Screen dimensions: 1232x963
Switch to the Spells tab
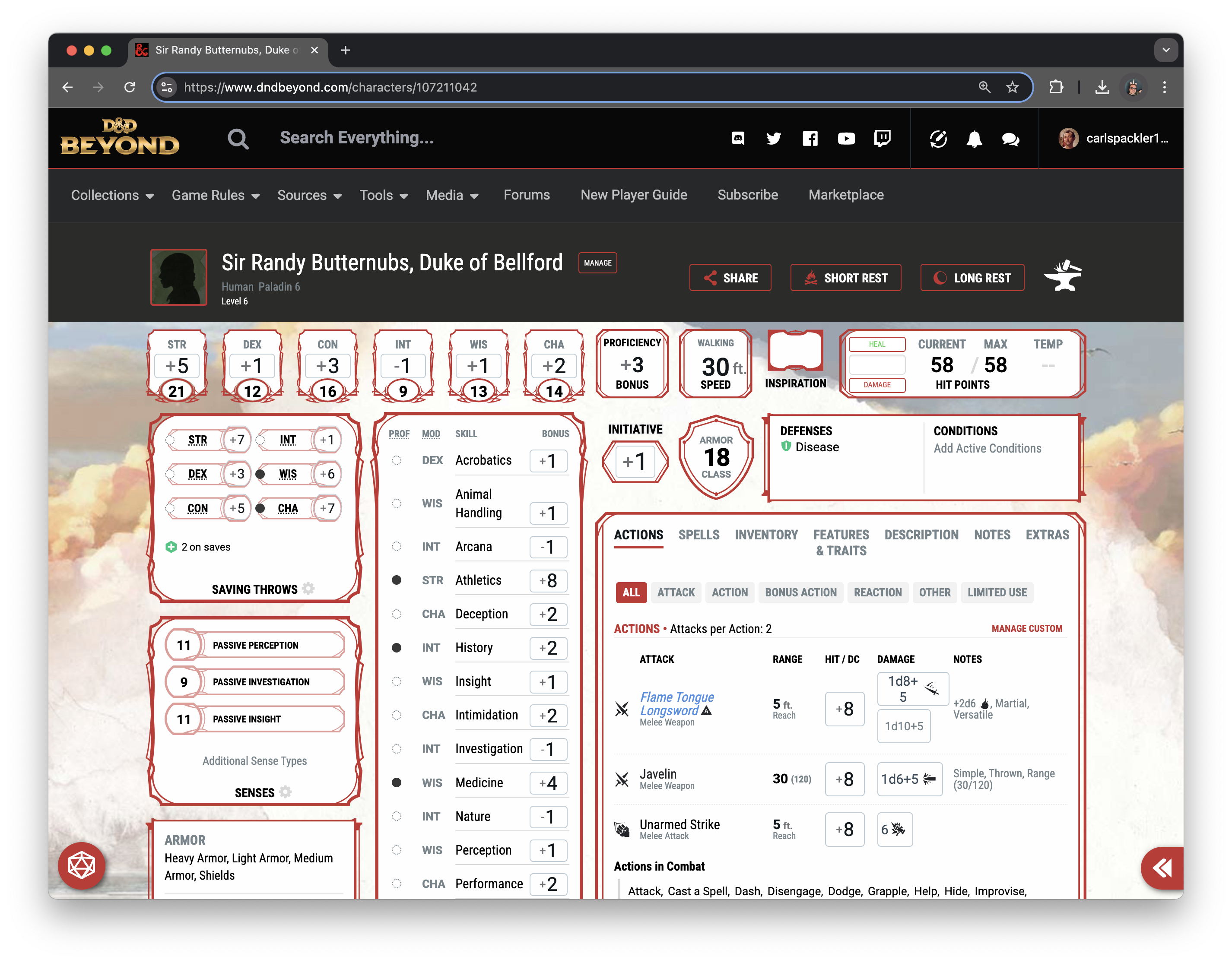(699, 535)
